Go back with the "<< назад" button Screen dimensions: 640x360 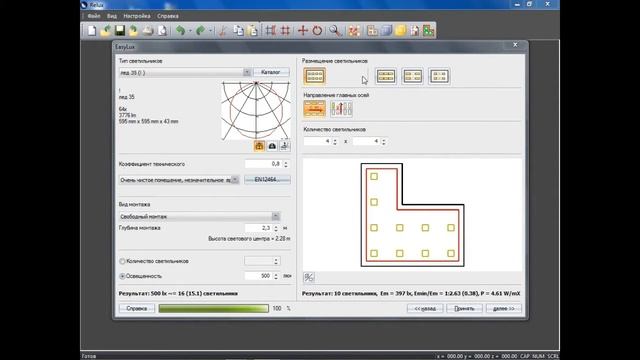point(425,309)
